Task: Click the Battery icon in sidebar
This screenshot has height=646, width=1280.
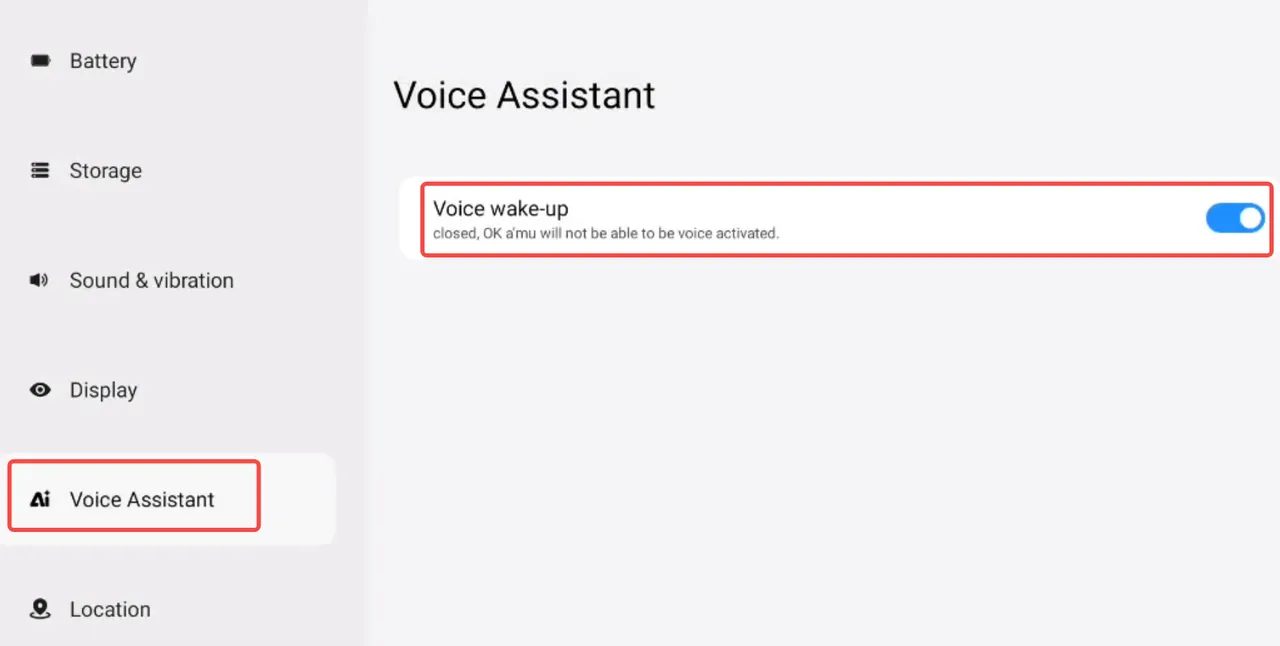Action: [40, 61]
